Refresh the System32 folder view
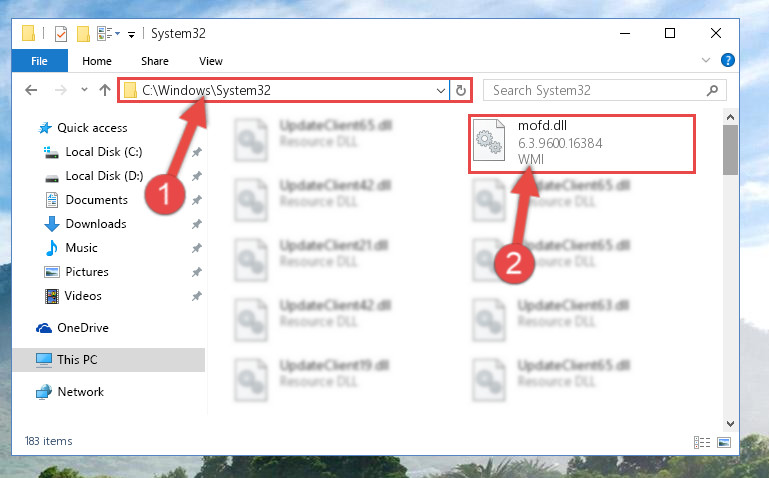 click(x=461, y=90)
